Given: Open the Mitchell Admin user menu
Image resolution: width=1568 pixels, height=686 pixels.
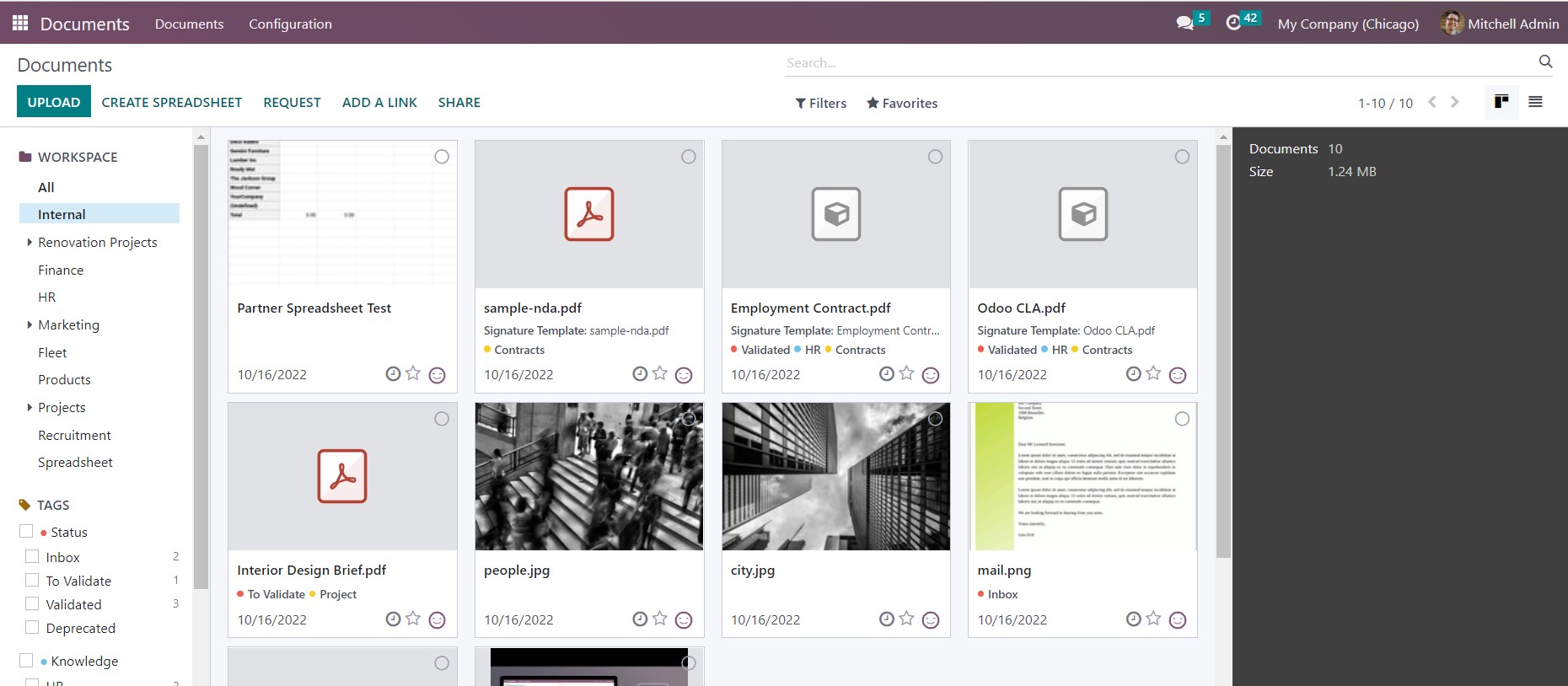Looking at the screenshot, I should 1500,24.
